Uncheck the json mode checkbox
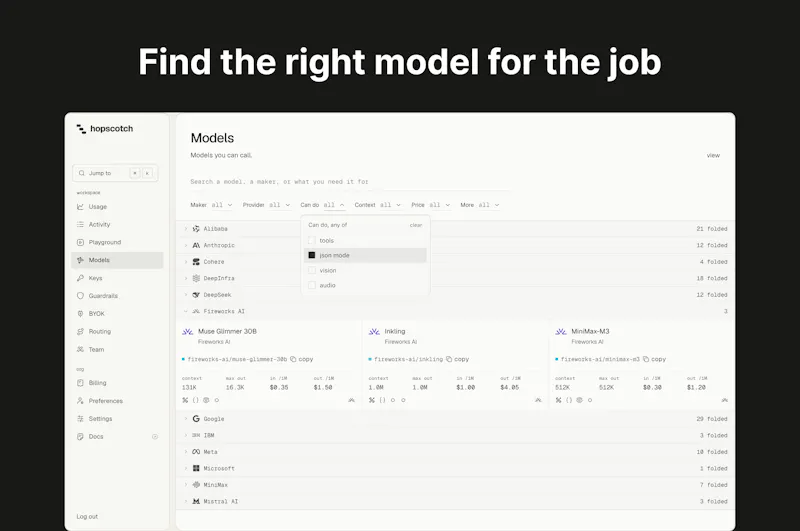 click(x=312, y=255)
